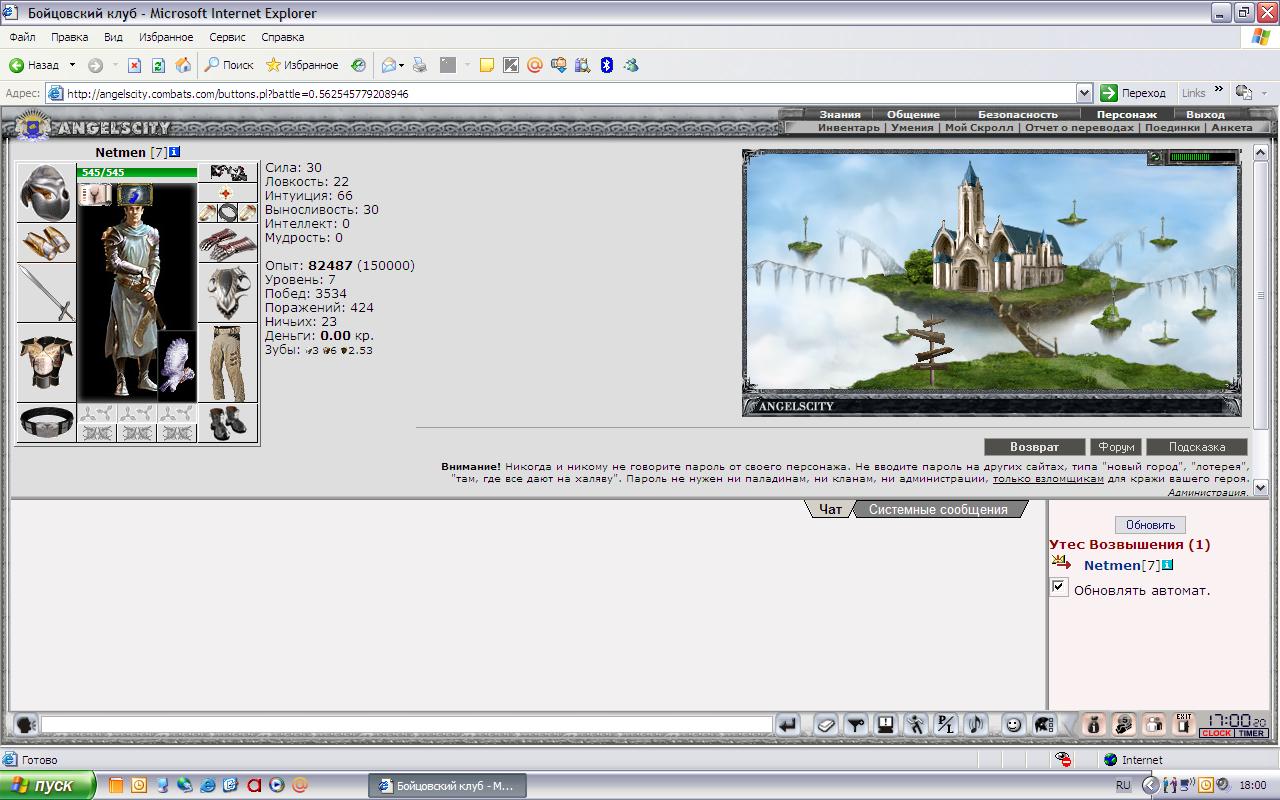Click the save diskette icon in chat toolbar
1280x800 pixels.
(886, 725)
